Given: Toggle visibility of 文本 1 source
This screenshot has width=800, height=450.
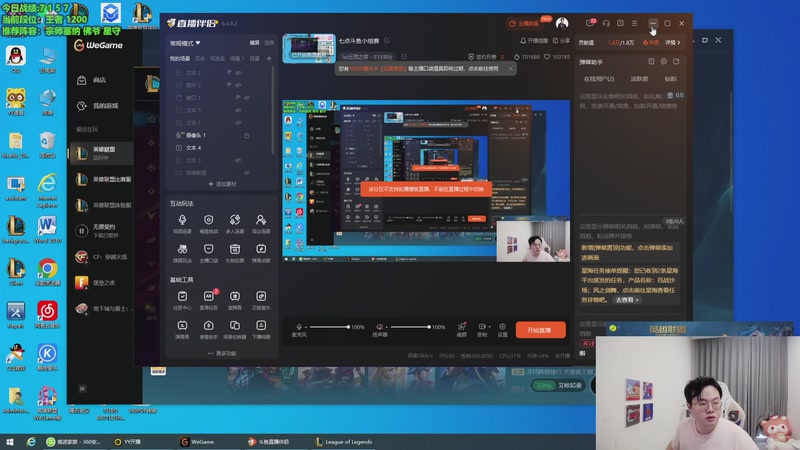Looking at the screenshot, I should [x=238, y=123].
